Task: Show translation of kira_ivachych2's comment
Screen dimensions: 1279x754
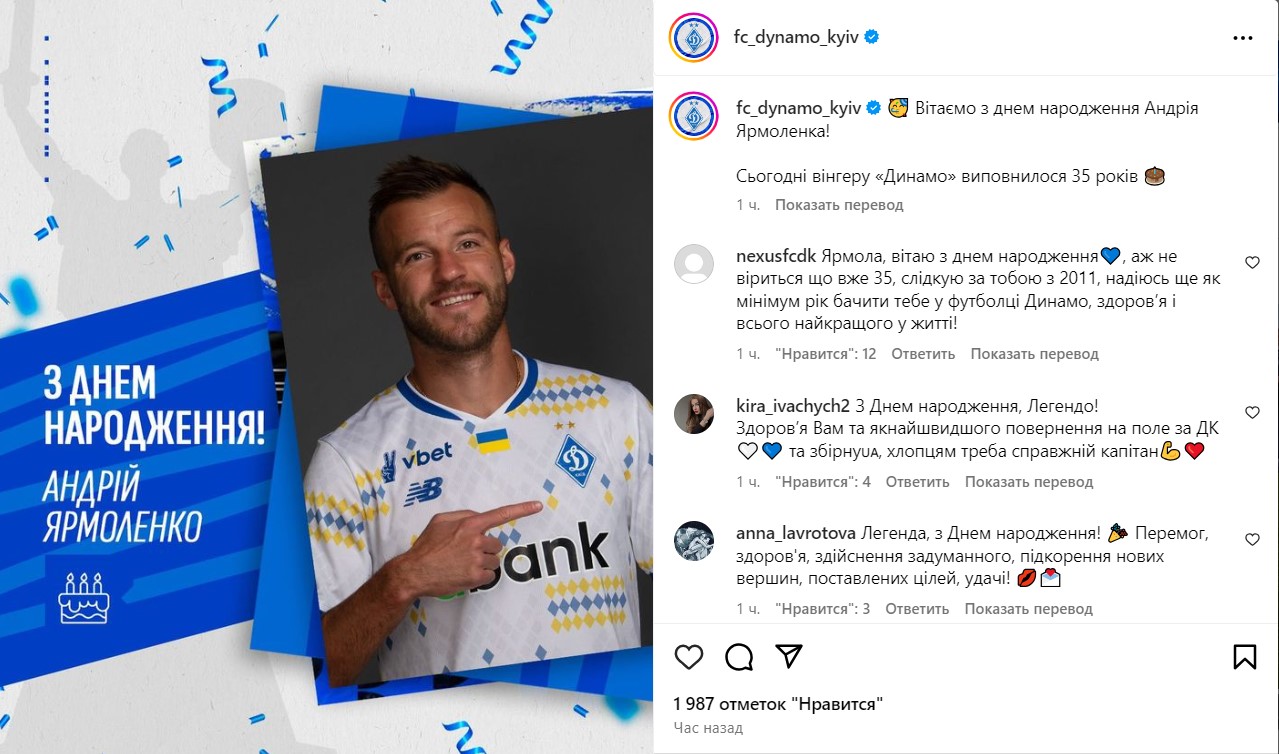Action: click(x=1029, y=482)
